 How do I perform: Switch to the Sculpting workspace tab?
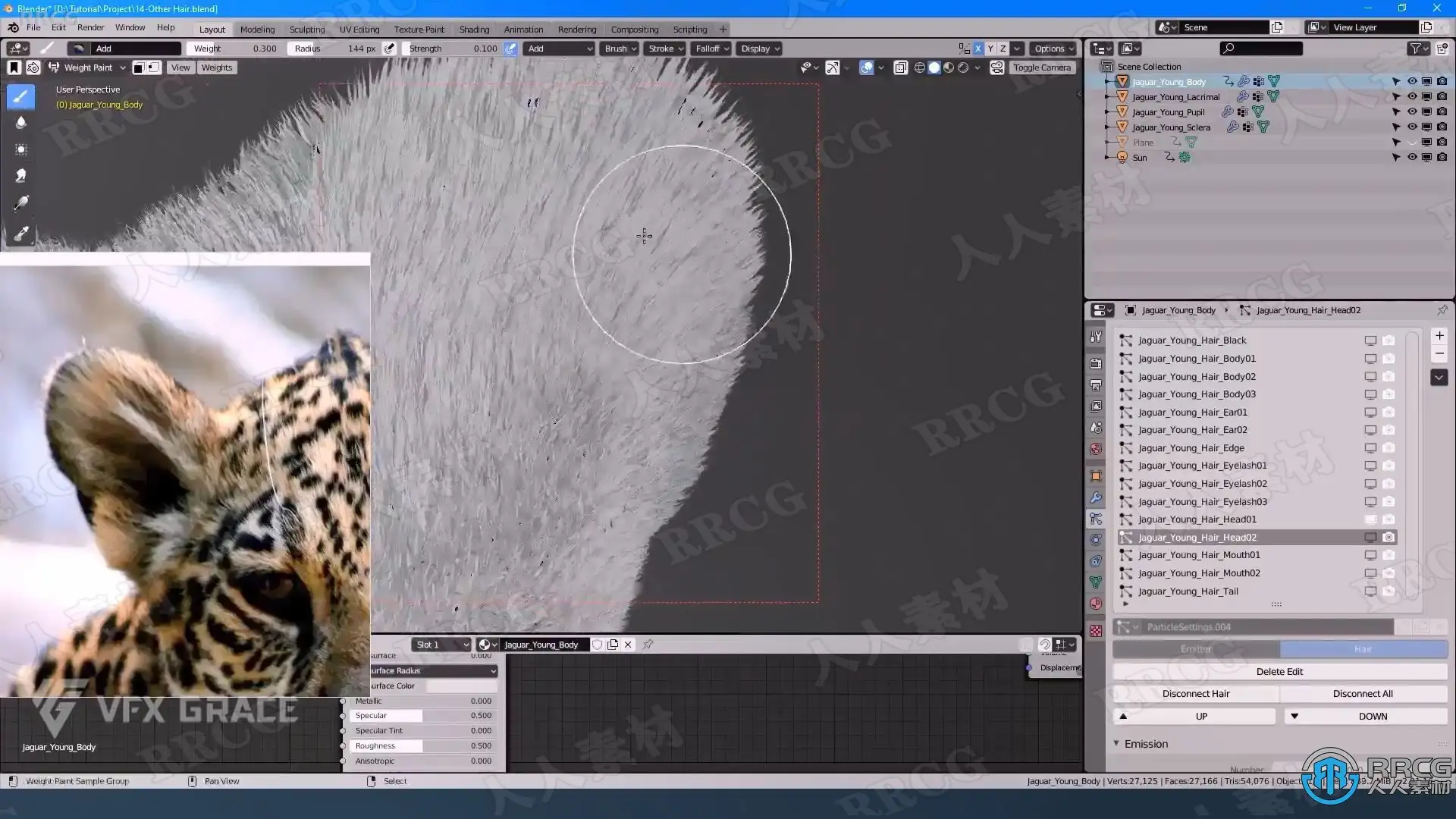pos(306,30)
